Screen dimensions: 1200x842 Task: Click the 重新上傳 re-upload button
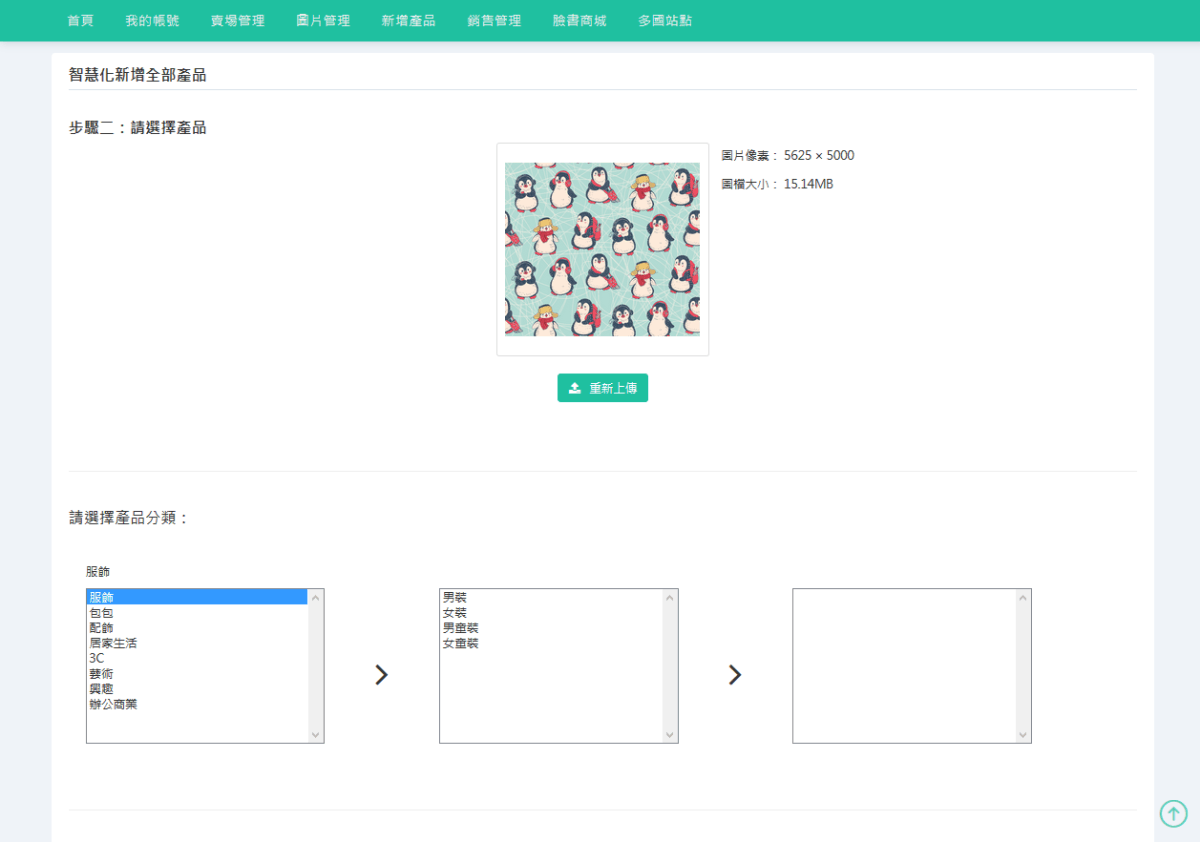(x=602, y=387)
